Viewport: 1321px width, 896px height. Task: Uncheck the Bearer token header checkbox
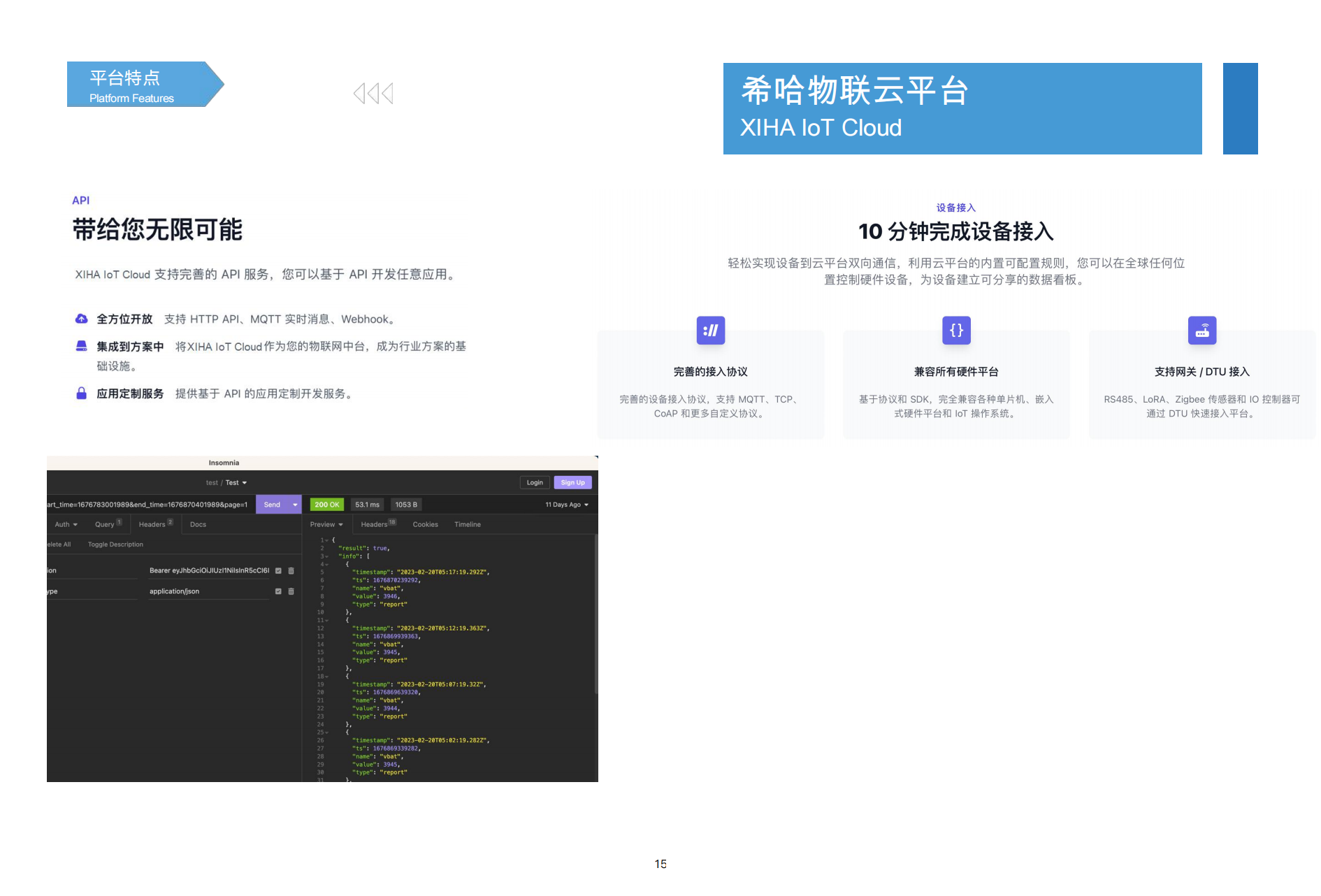(x=278, y=571)
